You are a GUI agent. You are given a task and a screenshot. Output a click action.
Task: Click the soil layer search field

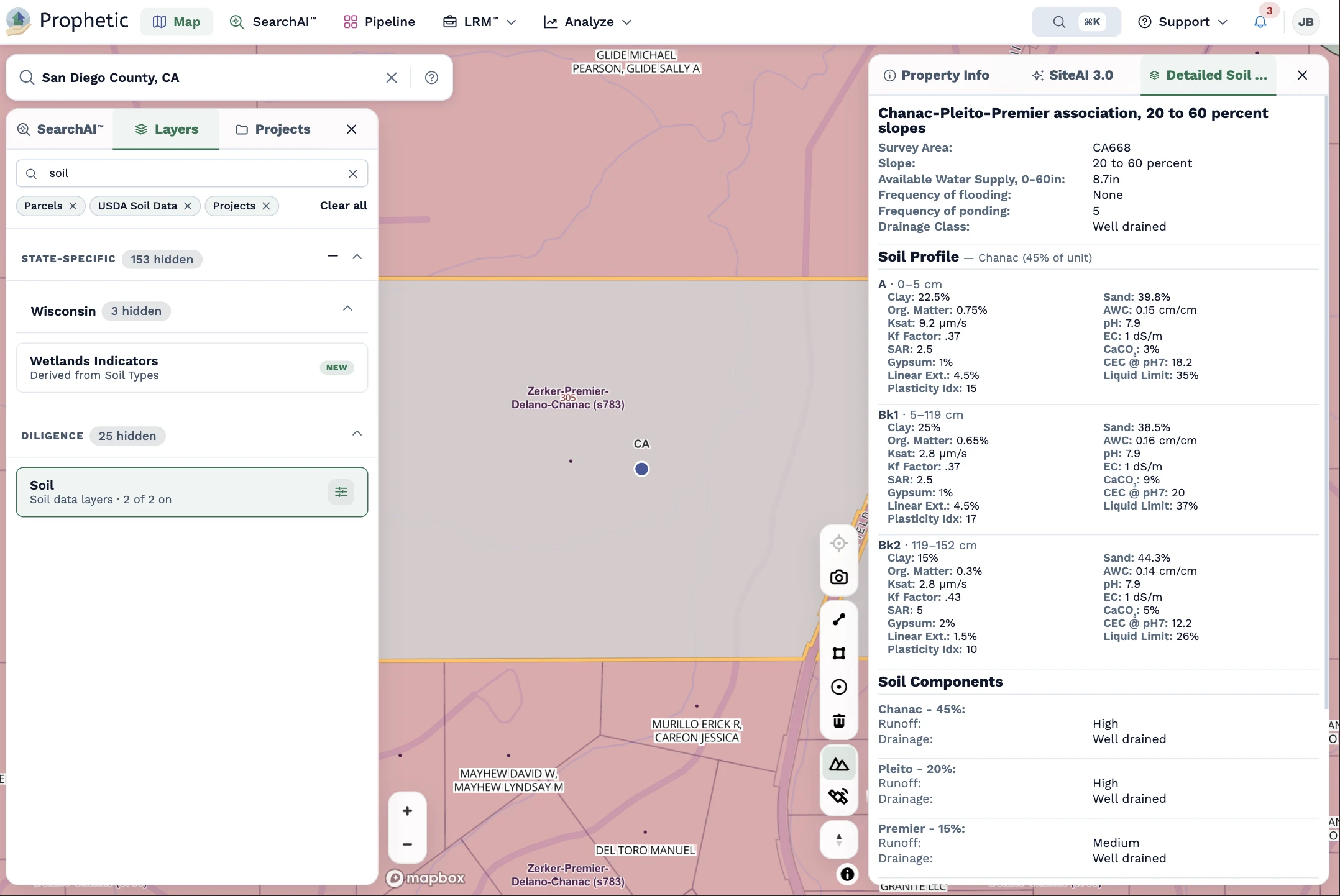tap(191, 173)
